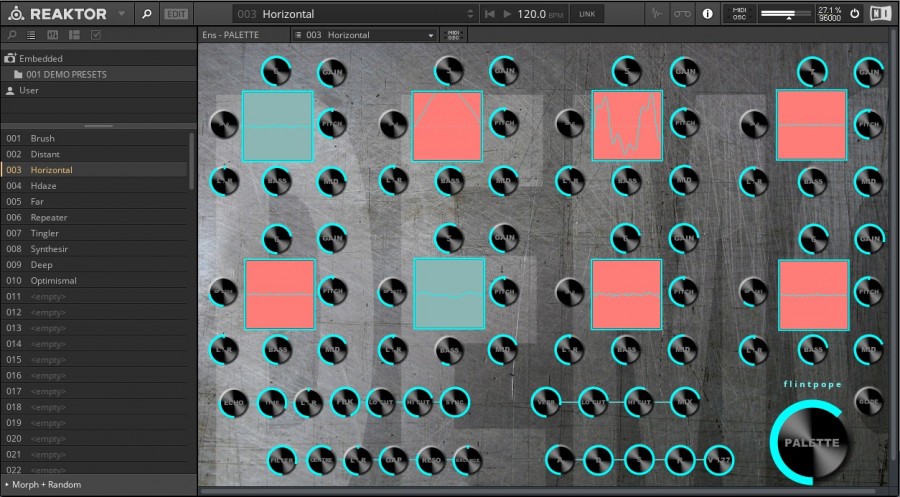Toggle the LNK link button
The height and width of the screenshot is (497, 900).
point(587,14)
